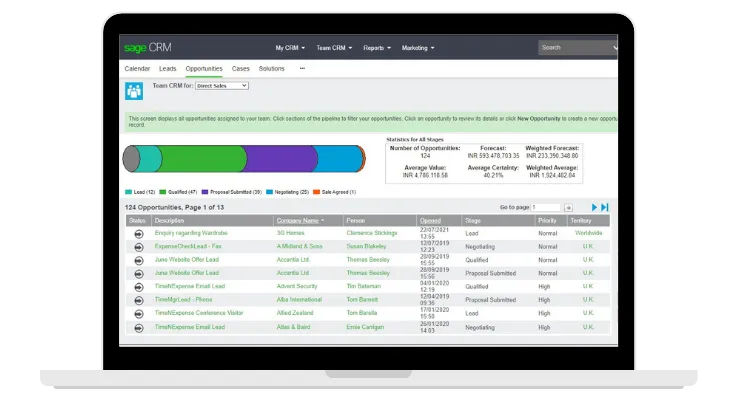Click the Description column header
737x400 pixels.
point(169,220)
